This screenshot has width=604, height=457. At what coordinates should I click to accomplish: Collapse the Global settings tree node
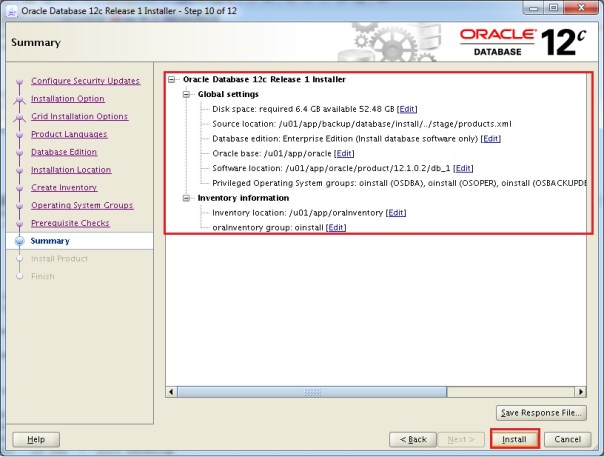click(187, 94)
